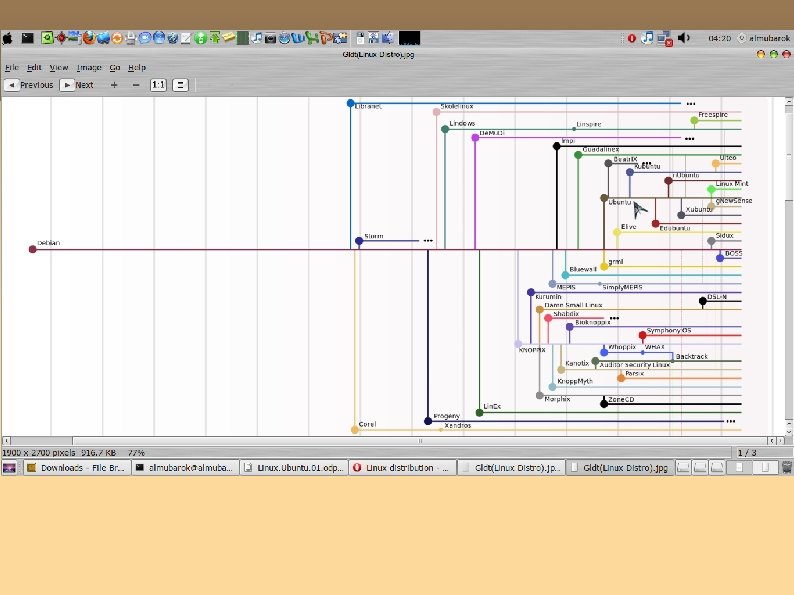Click the Show Desktop icon in bottom panel
794x595 pixels.
[x=10, y=468]
